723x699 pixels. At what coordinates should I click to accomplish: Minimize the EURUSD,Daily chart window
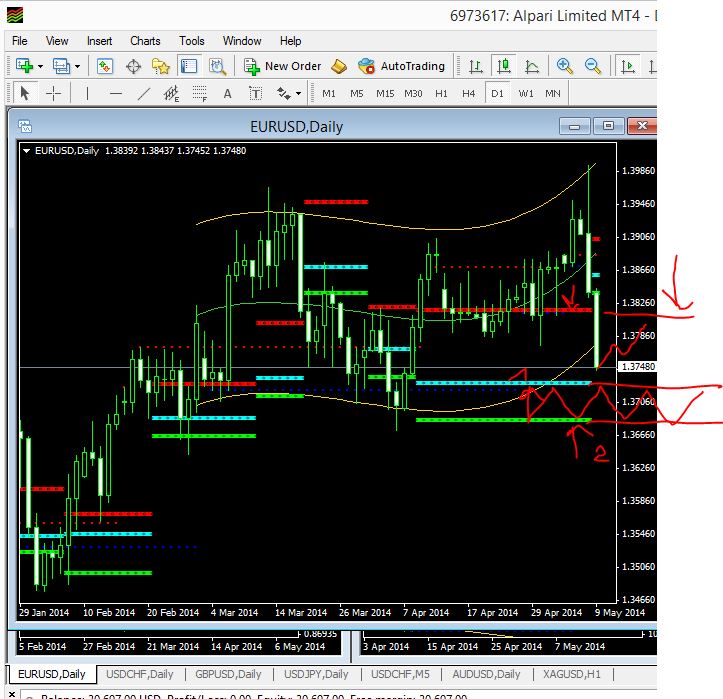tap(575, 126)
